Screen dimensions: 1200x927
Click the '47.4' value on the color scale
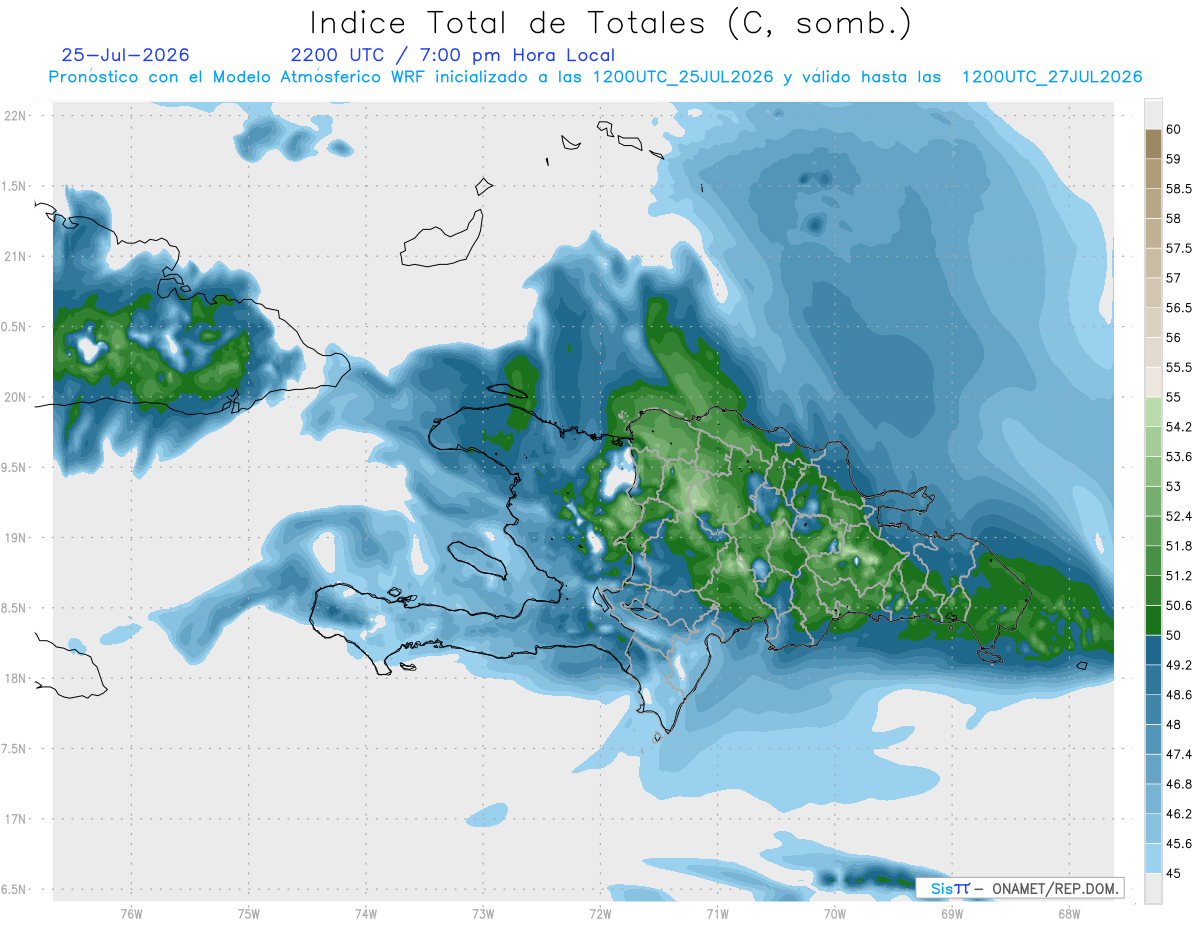[x=1180, y=755]
